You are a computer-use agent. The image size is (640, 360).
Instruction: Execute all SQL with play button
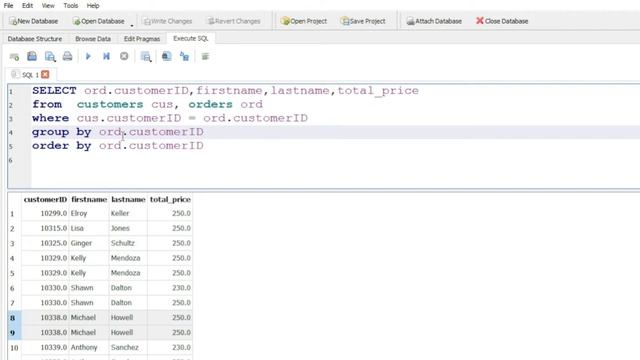[88, 56]
